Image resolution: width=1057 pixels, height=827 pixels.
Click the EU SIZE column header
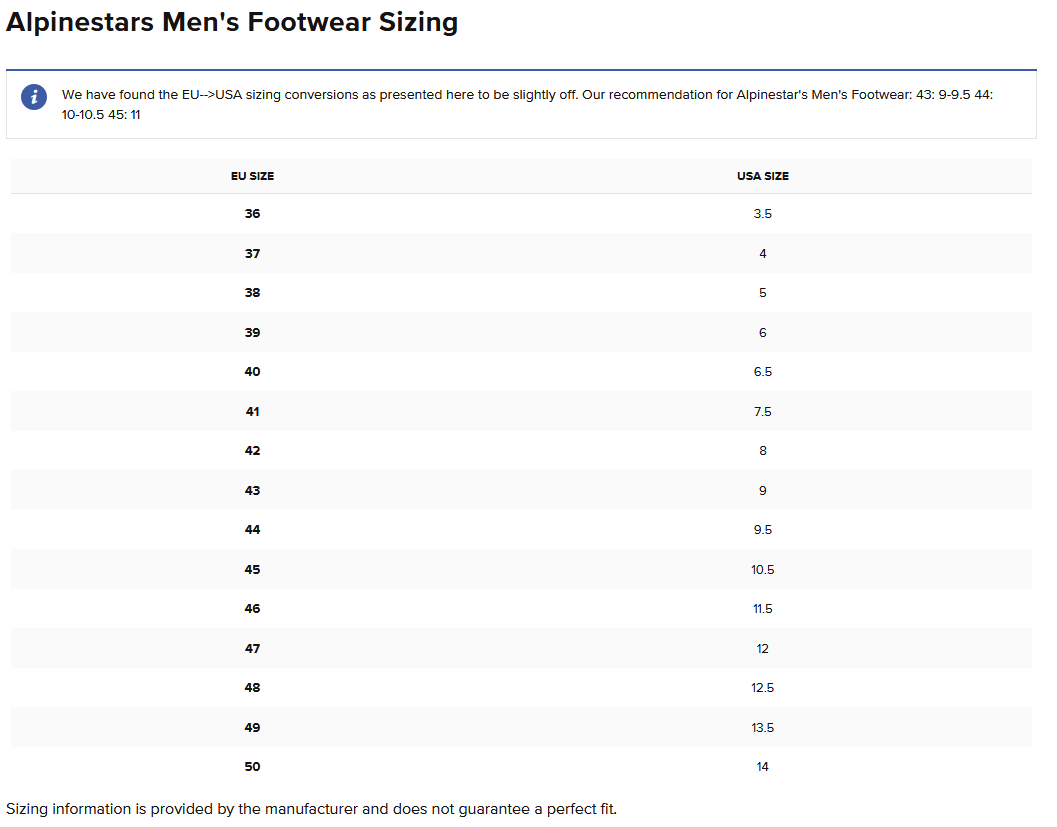pyautogui.click(x=252, y=176)
